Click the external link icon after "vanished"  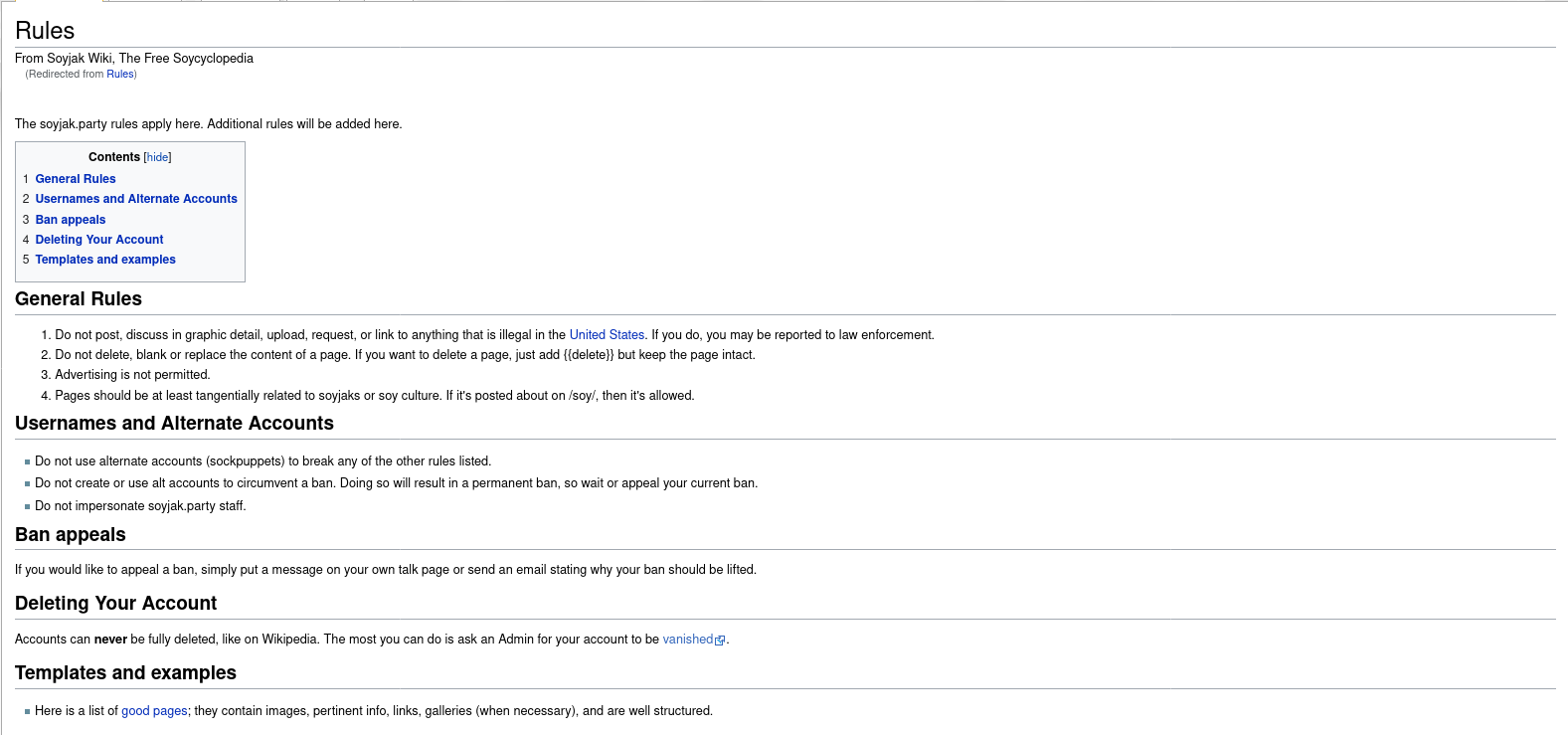tap(720, 641)
